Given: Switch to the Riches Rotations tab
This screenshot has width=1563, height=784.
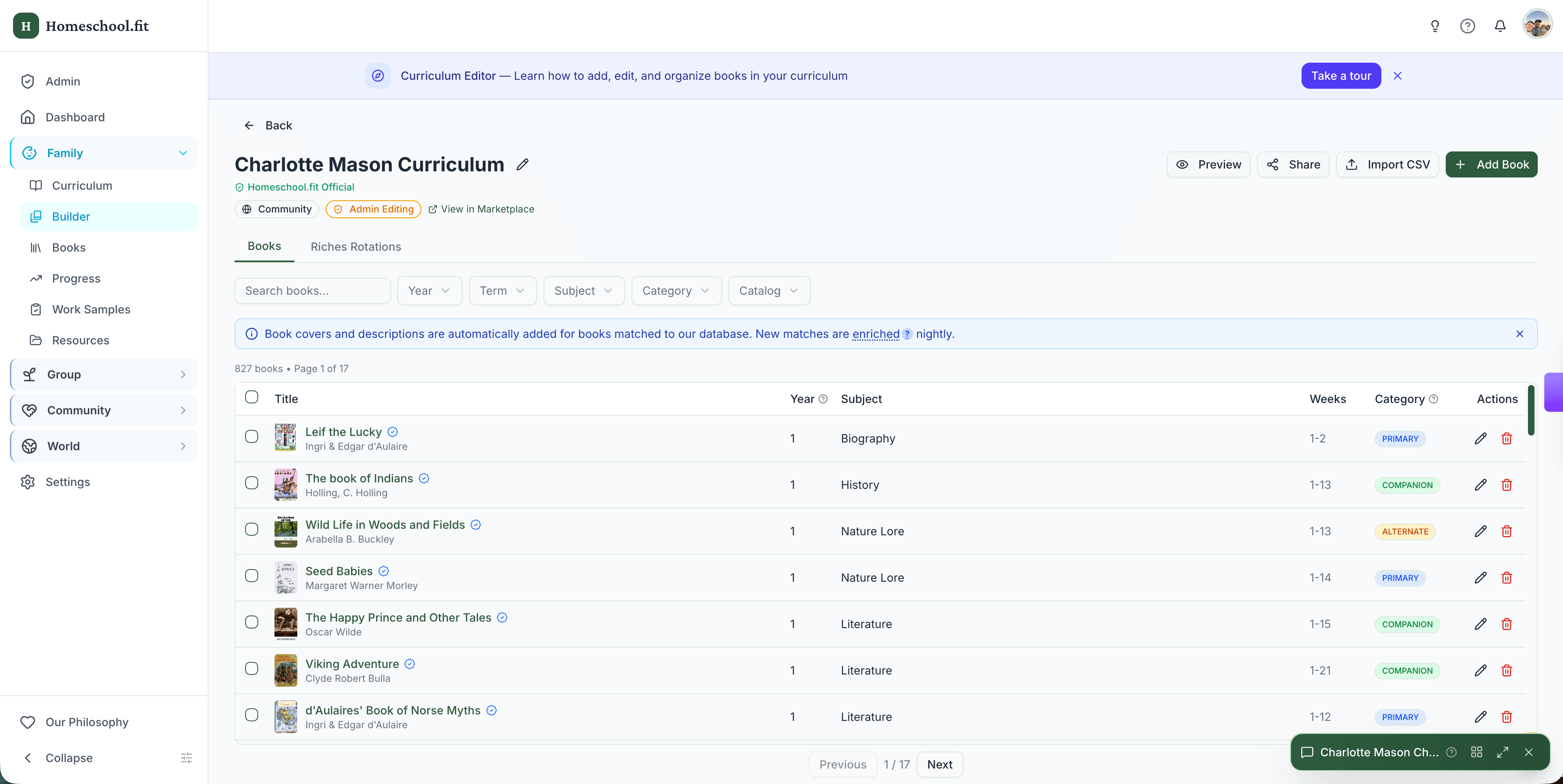Looking at the screenshot, I should point(356,247).
